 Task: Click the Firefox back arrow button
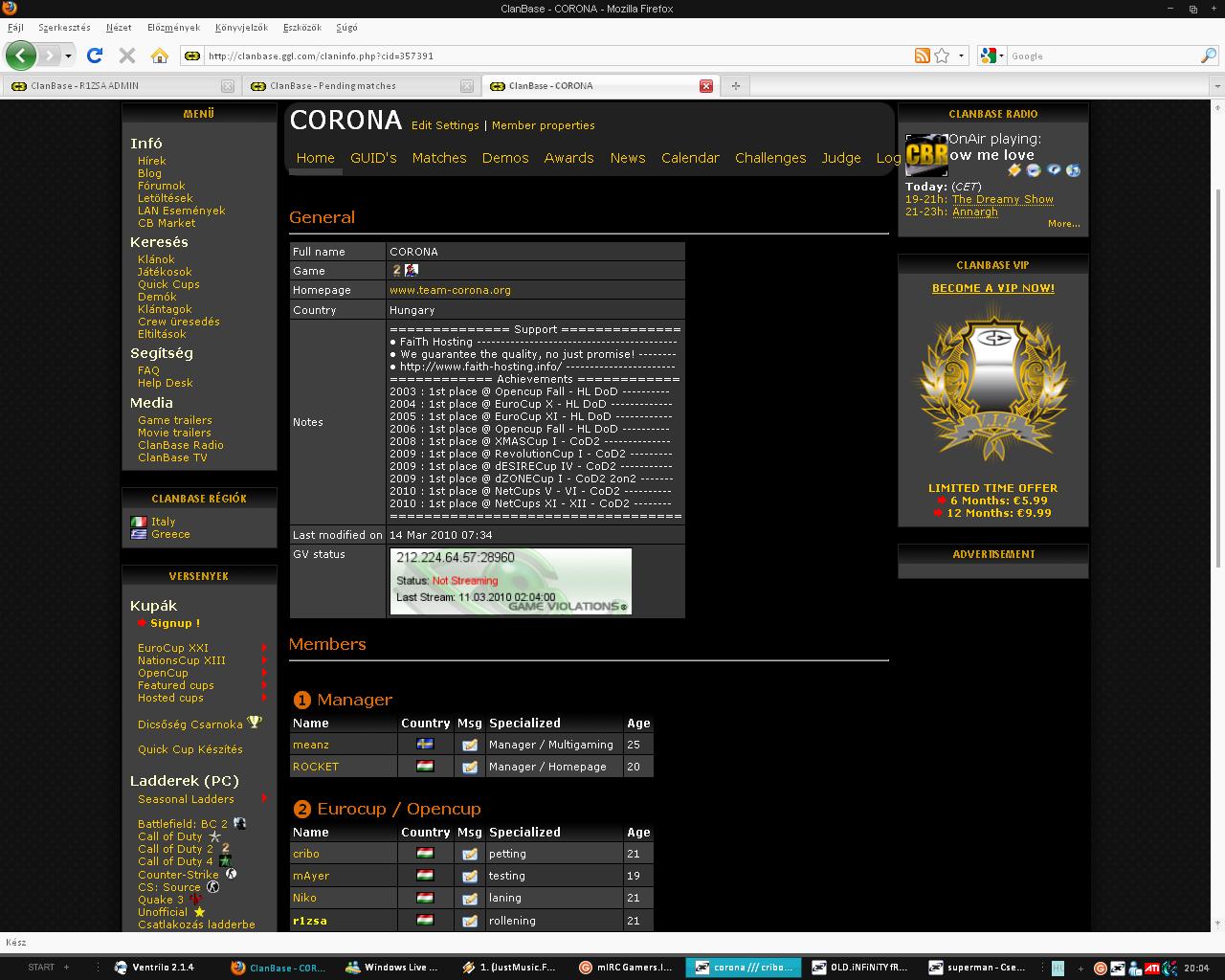pos(21,56)
